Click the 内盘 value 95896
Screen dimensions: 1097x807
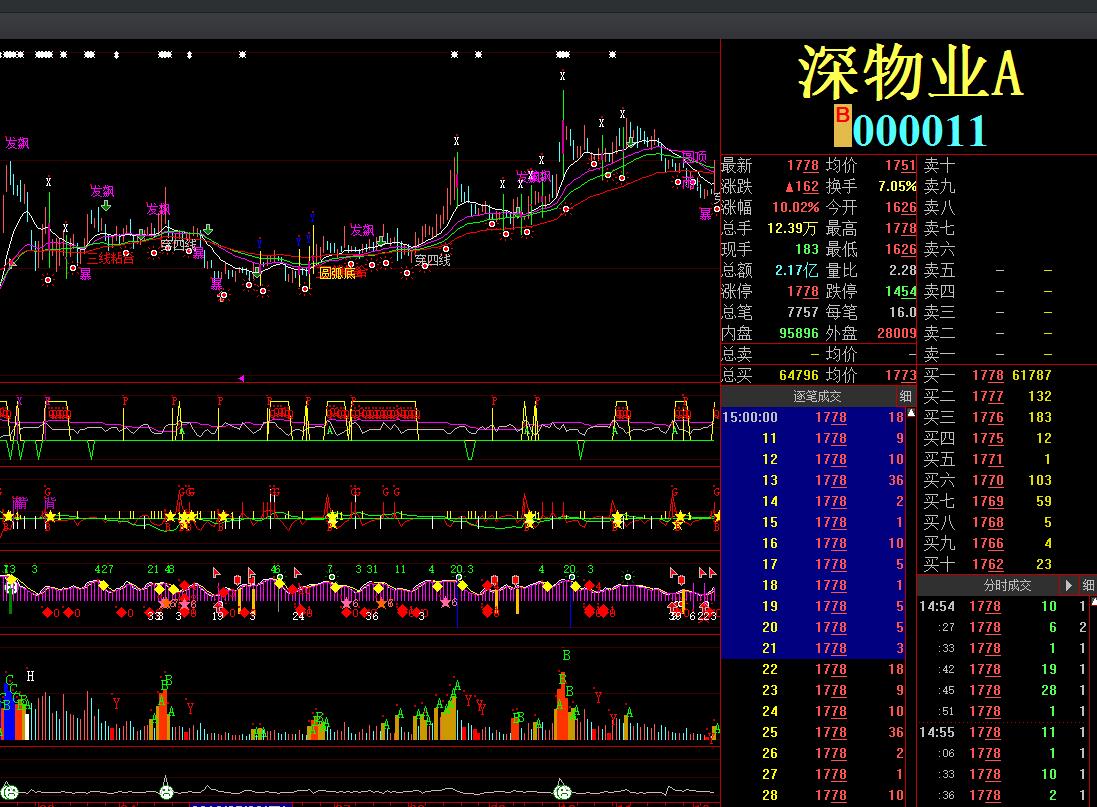pos(799,333)
